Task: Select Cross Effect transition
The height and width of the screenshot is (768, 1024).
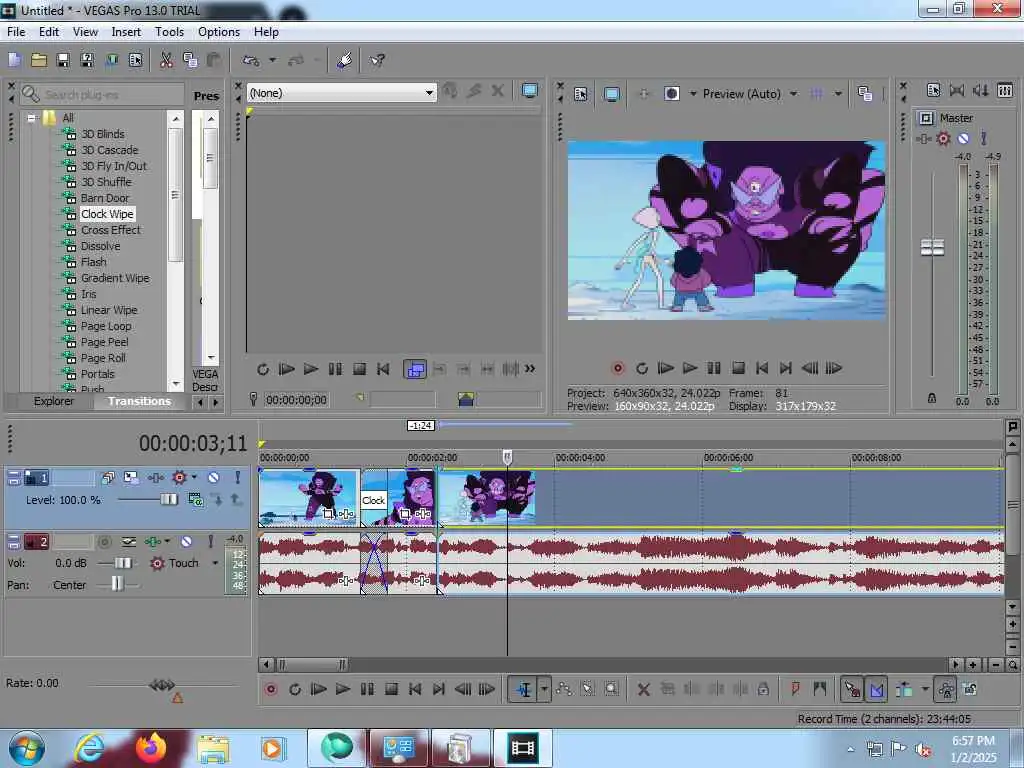Action: (110, 230)
